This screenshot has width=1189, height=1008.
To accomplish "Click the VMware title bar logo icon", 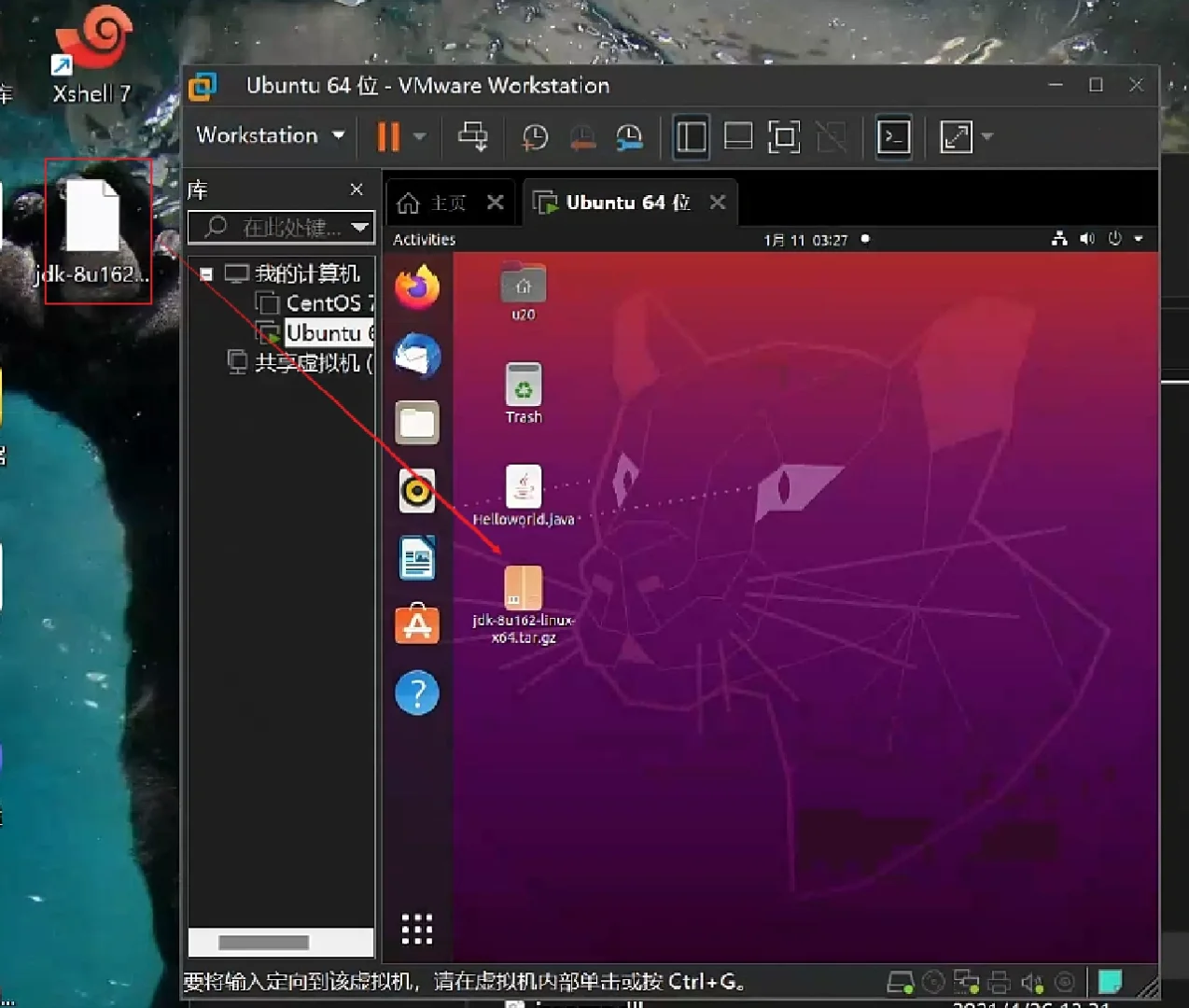I will tap(203, 86).
